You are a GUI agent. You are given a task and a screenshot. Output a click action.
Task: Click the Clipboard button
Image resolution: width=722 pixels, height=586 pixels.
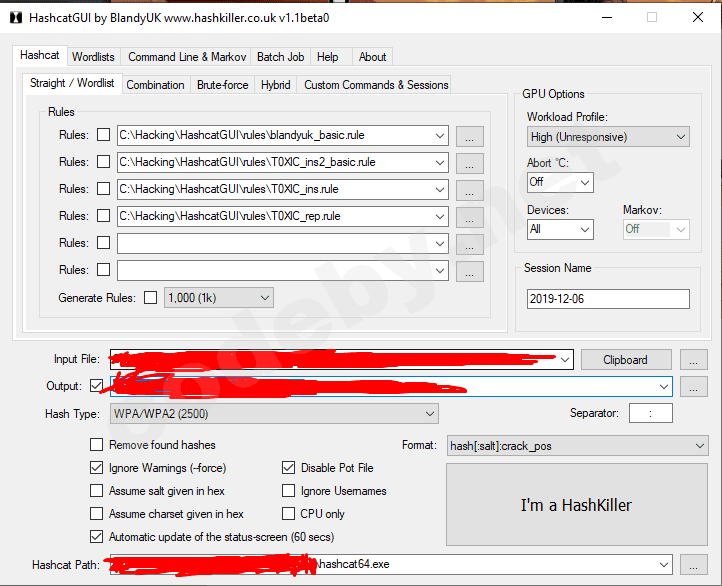[x=626, y=360]
